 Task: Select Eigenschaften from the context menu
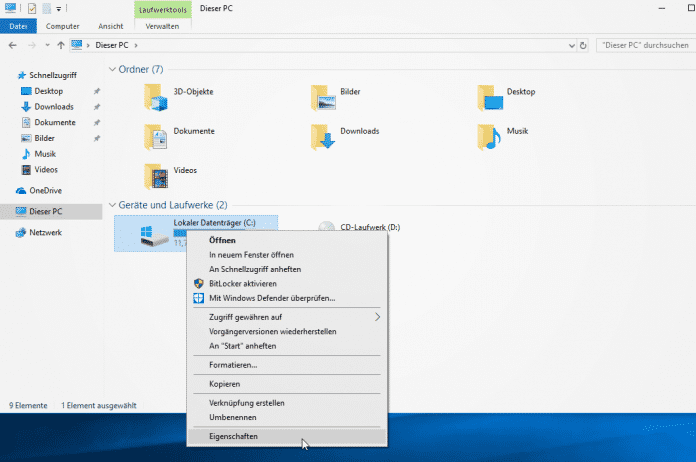tap(232, 438)
